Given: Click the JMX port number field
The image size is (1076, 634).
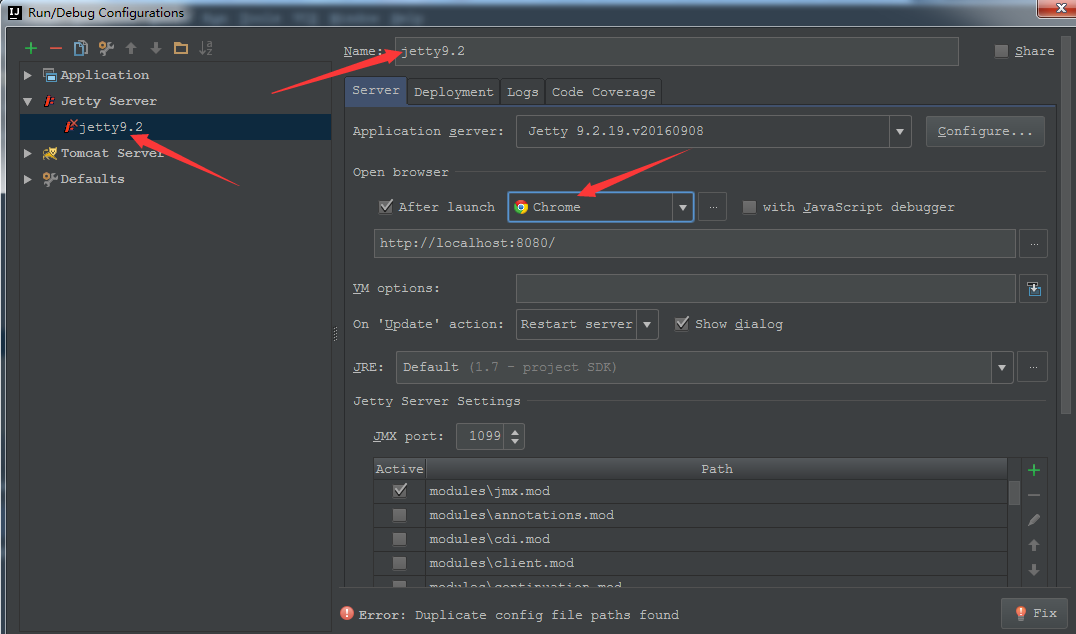Looking at the screenshot, I should point(480,436).
